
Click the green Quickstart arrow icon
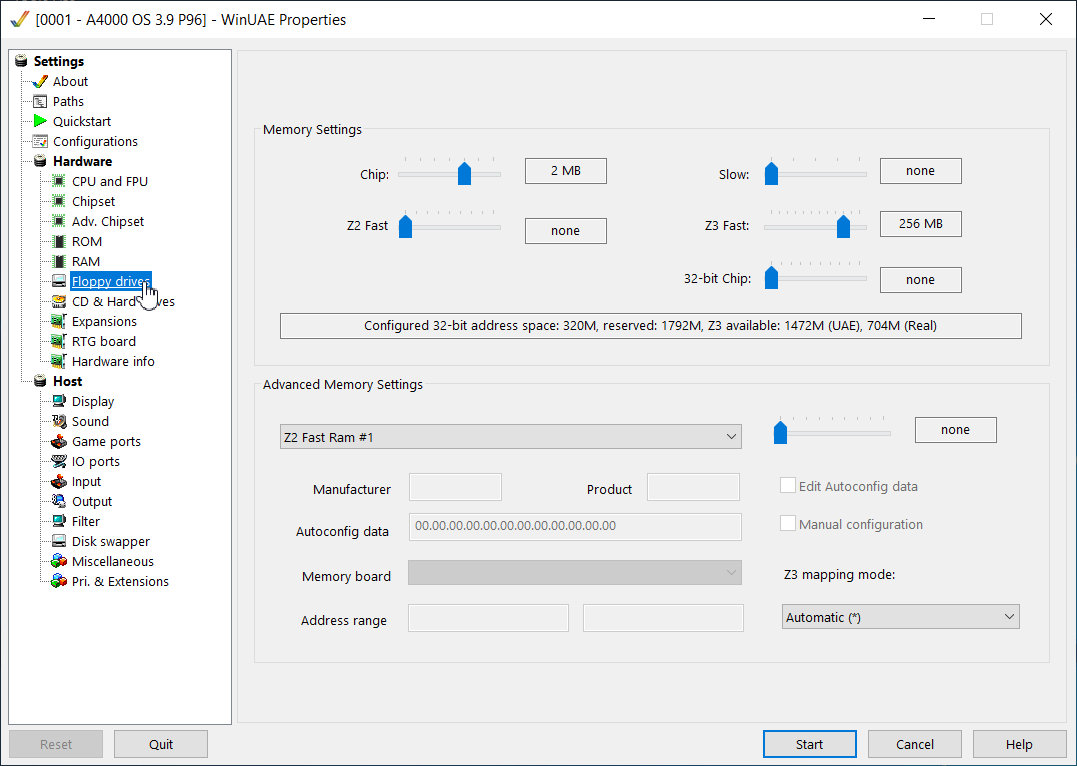point(40,121)
